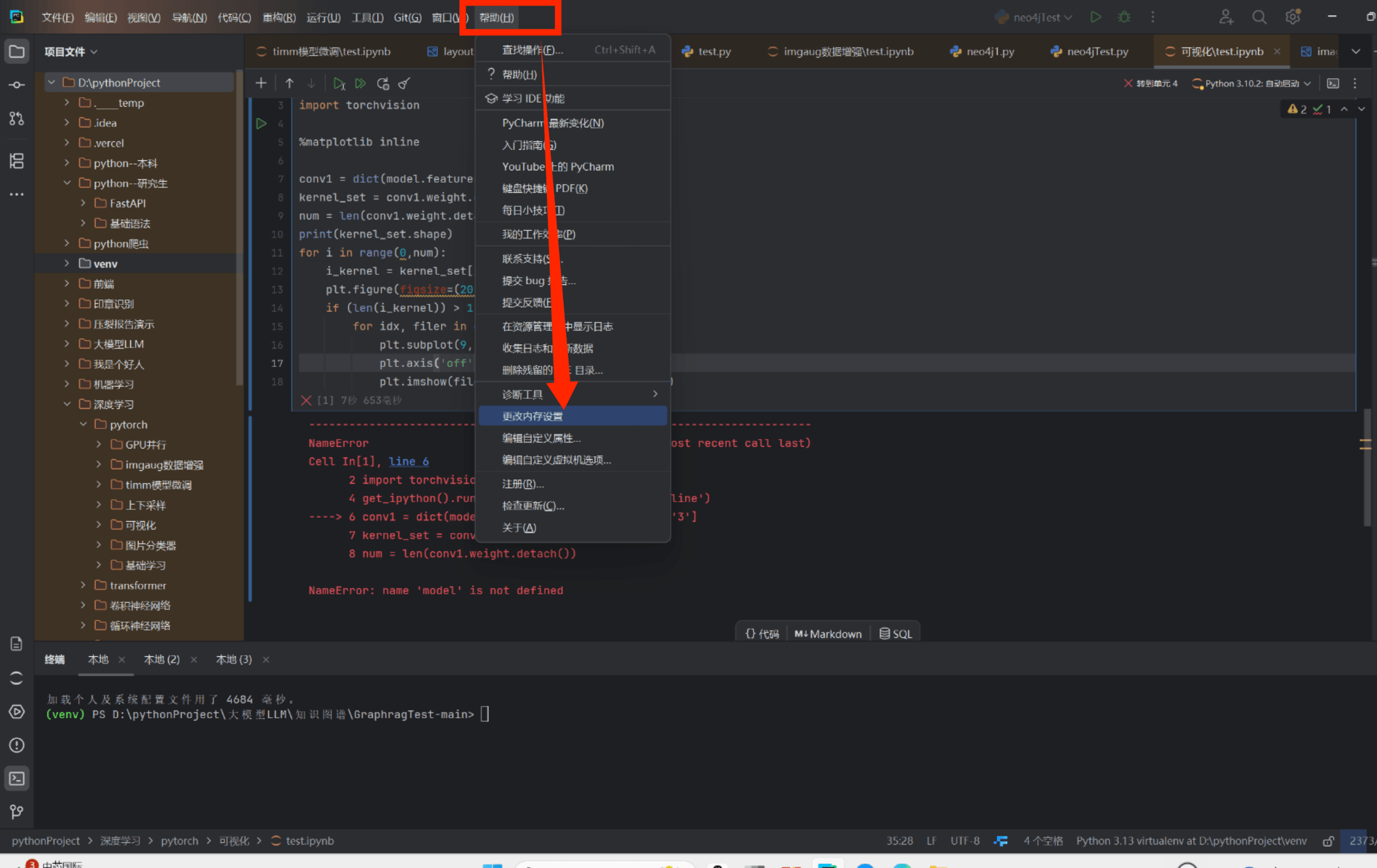Toggle the read-only lock icon in status bar
This screenshot has width=1377, height=868.
point(1328,841)
